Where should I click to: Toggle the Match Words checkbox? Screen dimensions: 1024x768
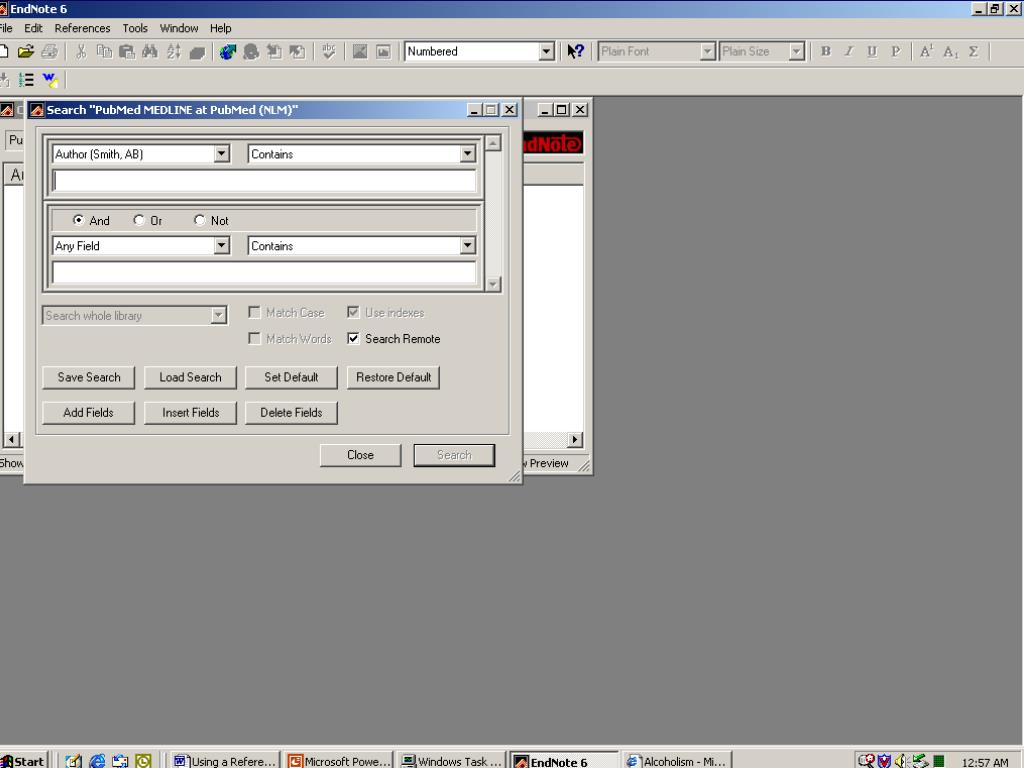tap(255, 338)
